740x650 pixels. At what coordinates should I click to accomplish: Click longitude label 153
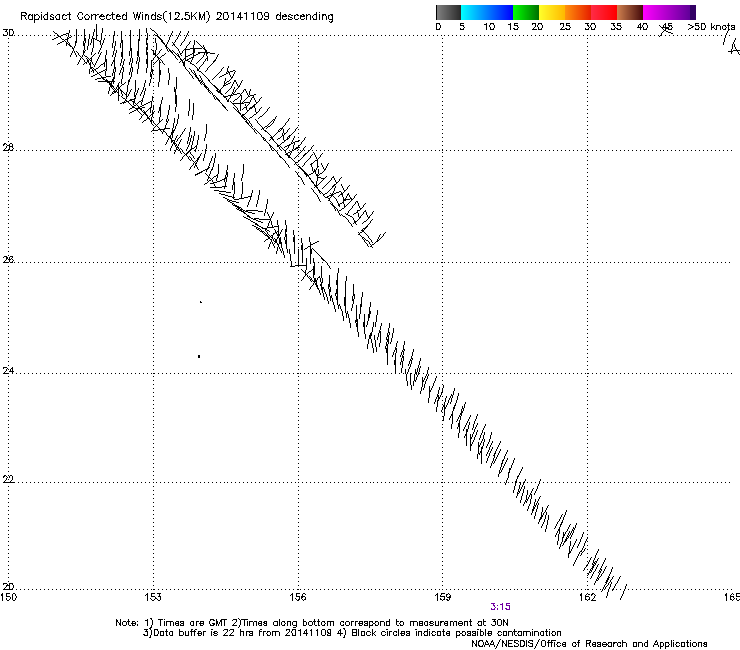point(153,597)
